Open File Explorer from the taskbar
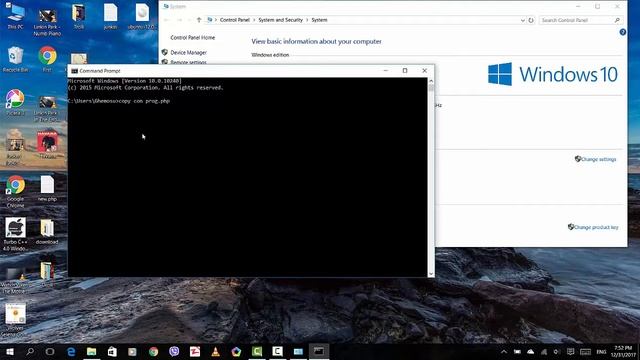The height and width of the screenshot is (360, 640). (91, 351)
